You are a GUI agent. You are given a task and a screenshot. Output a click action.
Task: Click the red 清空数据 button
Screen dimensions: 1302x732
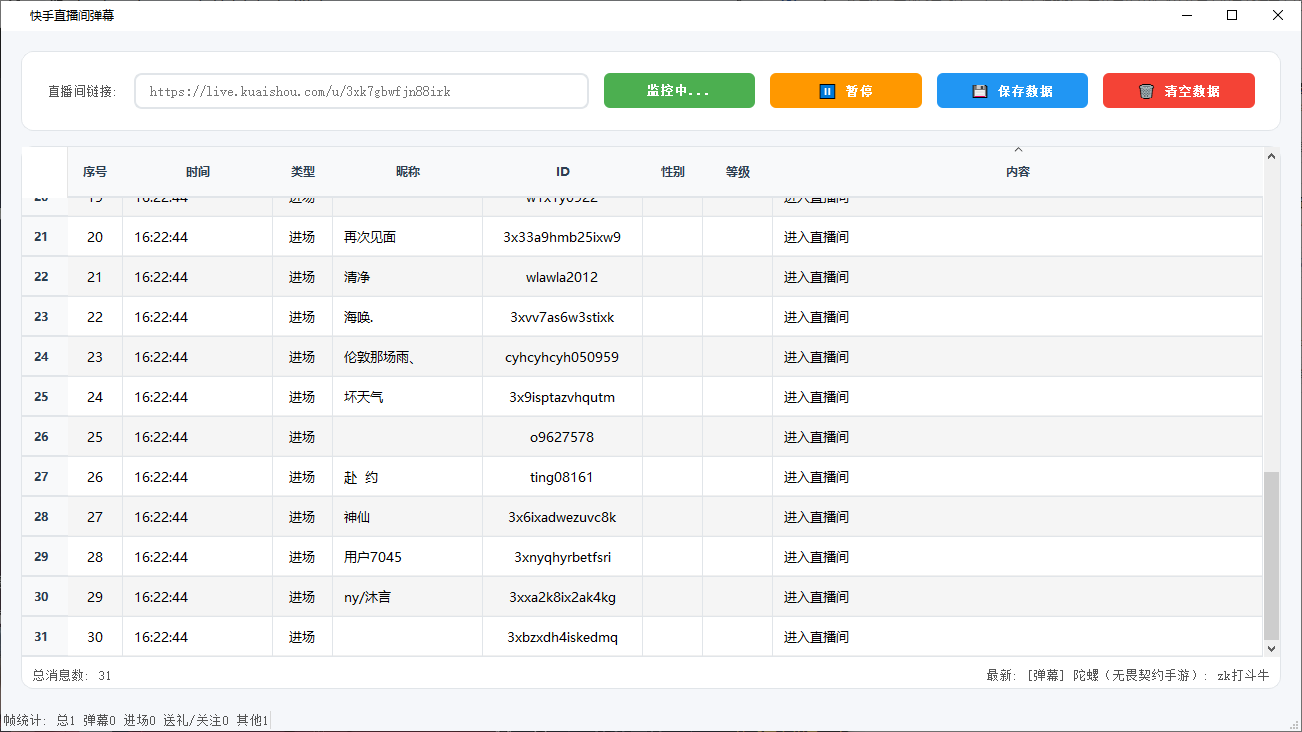click(x=1179, y=90)
